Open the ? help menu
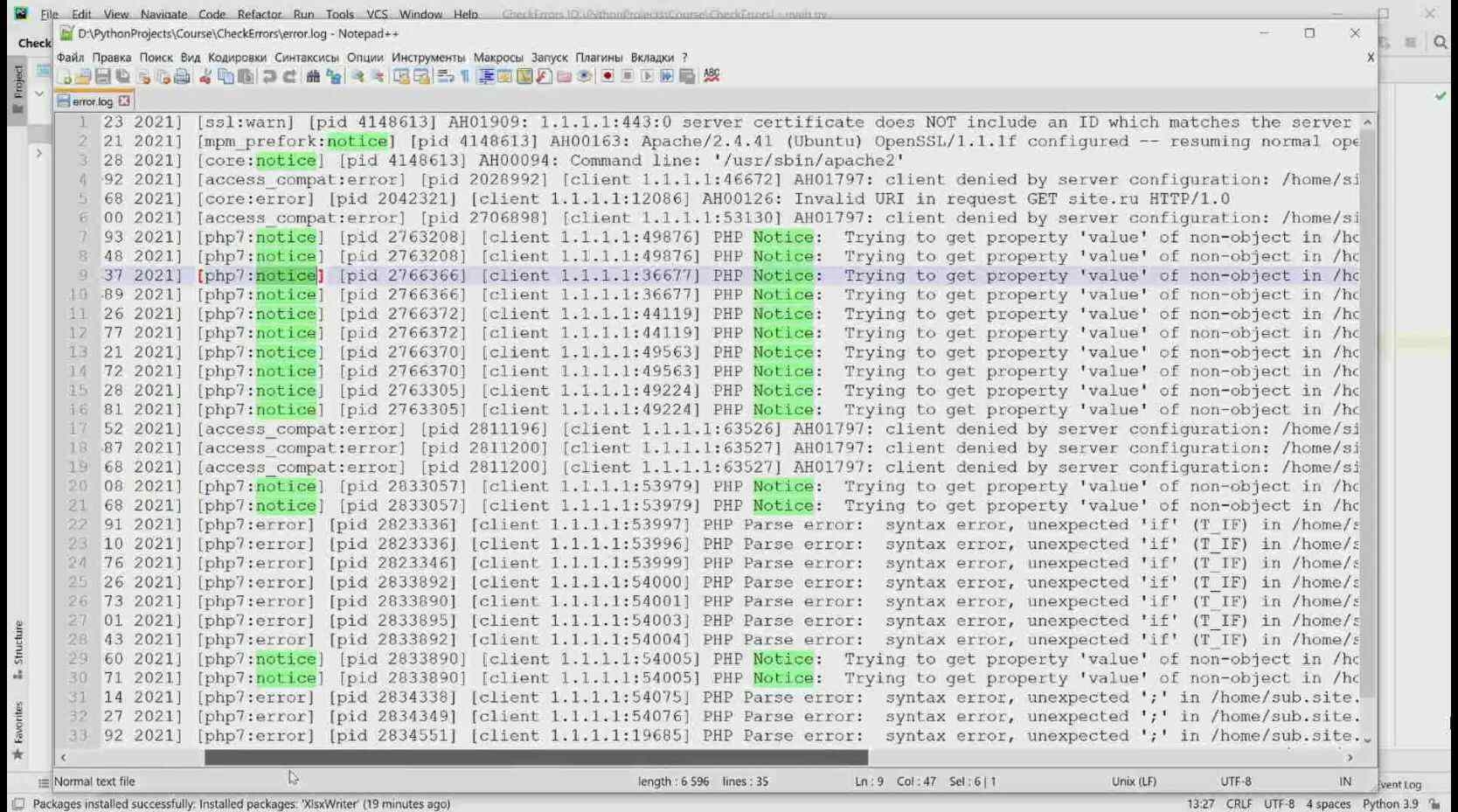1458x812 pixels. click(x=684, y=57)
